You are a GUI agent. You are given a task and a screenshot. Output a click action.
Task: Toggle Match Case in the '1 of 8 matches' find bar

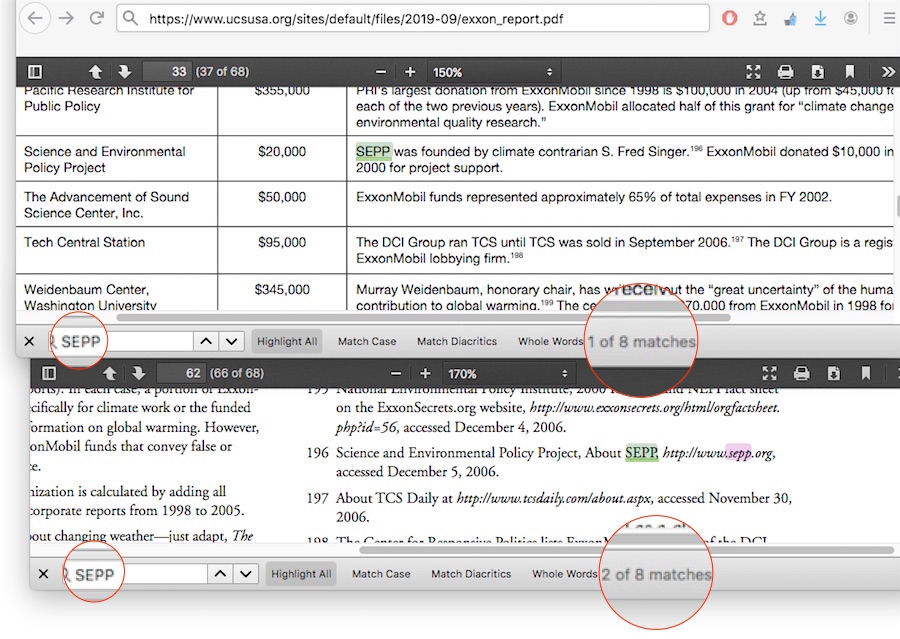point(367,341)
